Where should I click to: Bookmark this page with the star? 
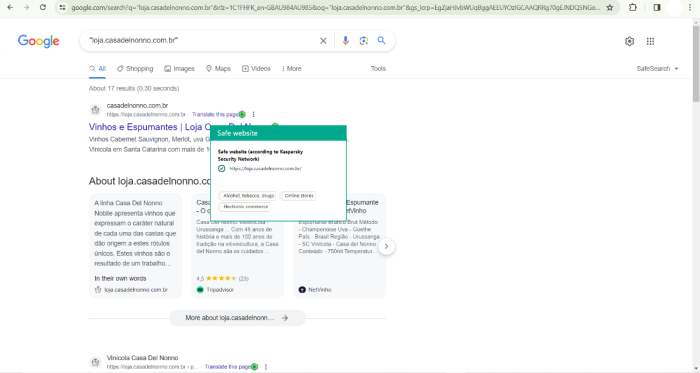pyautogui.click(x=609, y=8)
